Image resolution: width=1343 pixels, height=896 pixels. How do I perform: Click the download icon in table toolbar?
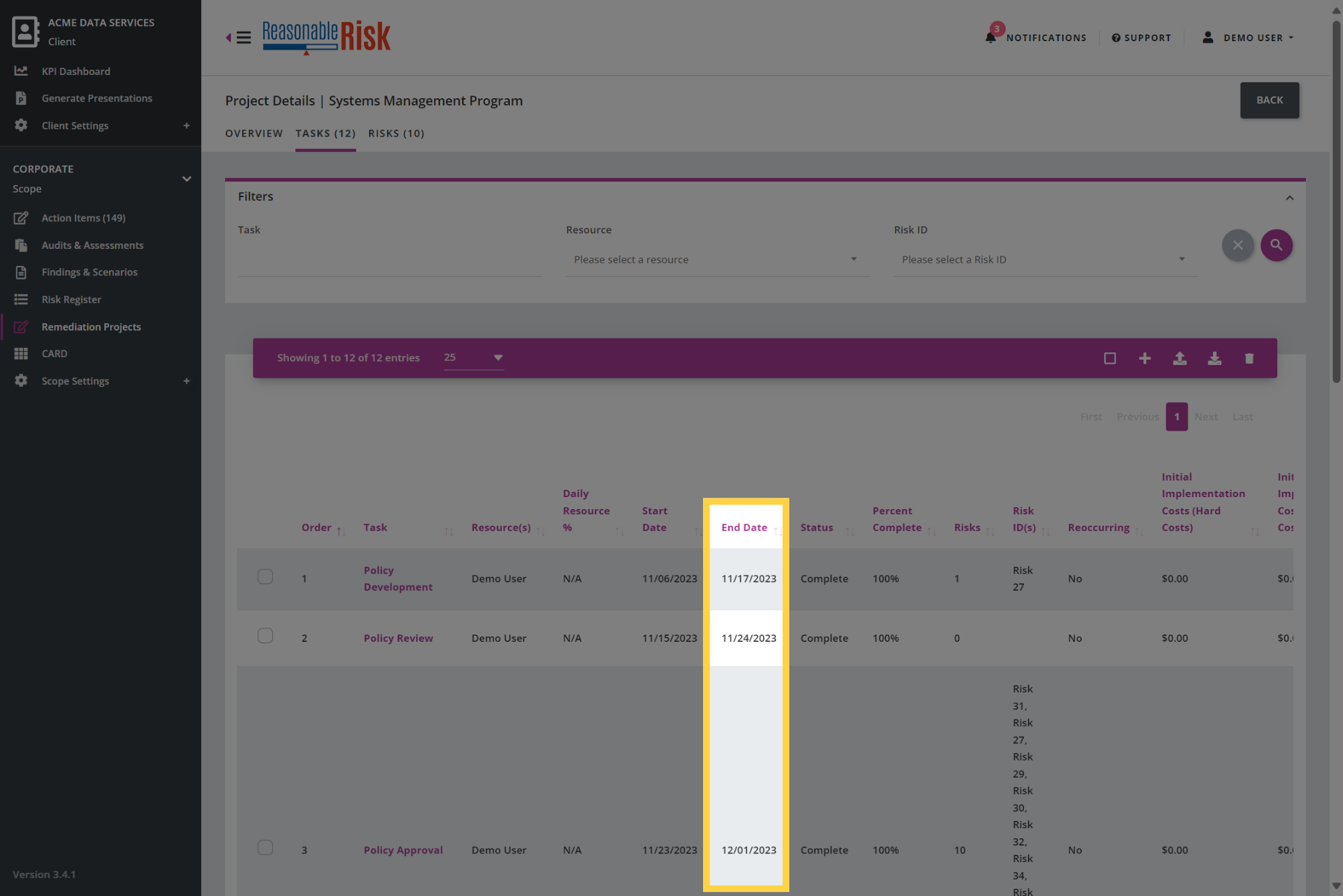(1214, 358)
